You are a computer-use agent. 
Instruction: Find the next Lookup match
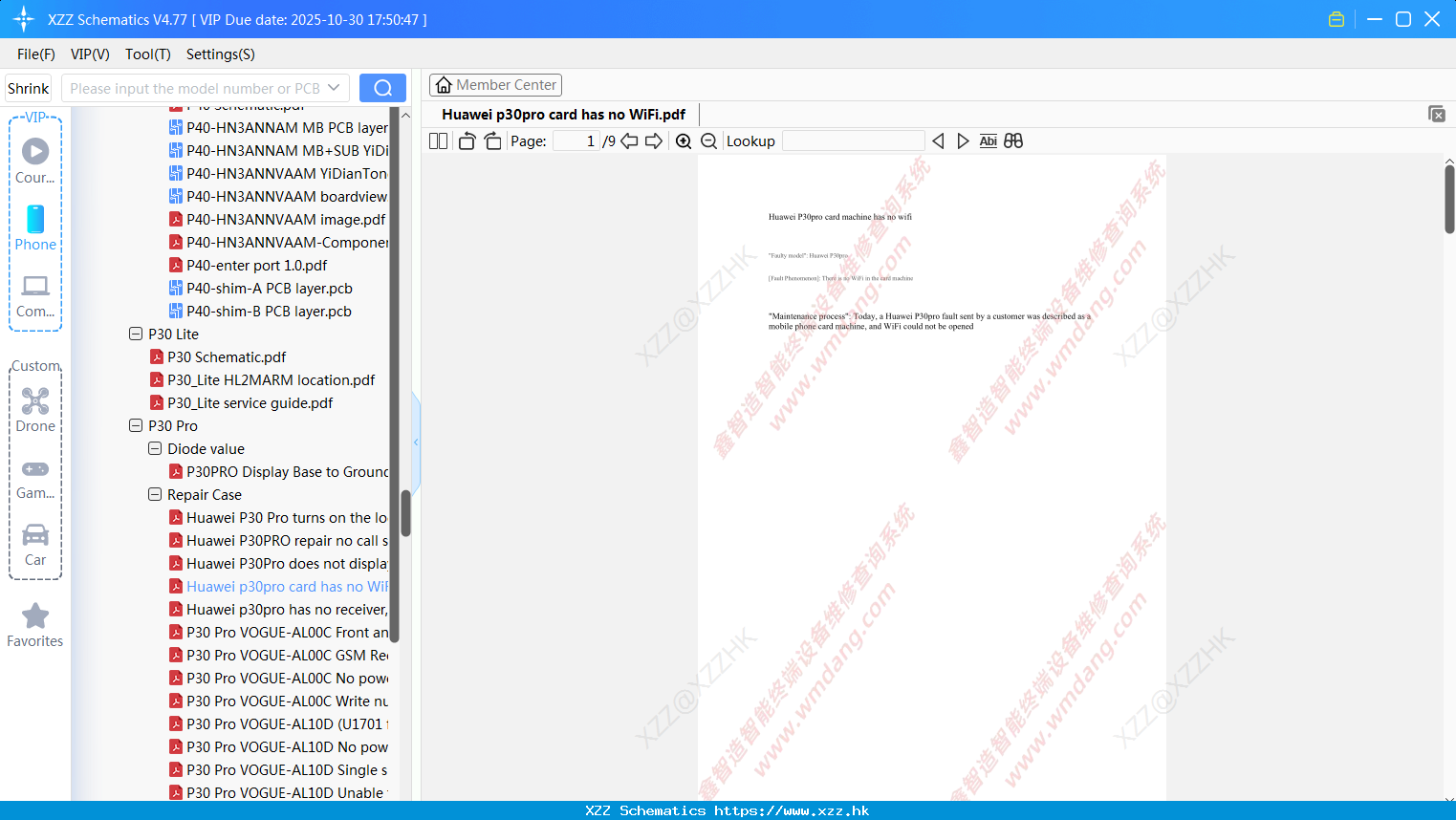pyautogui.click(x=963, y=141)
